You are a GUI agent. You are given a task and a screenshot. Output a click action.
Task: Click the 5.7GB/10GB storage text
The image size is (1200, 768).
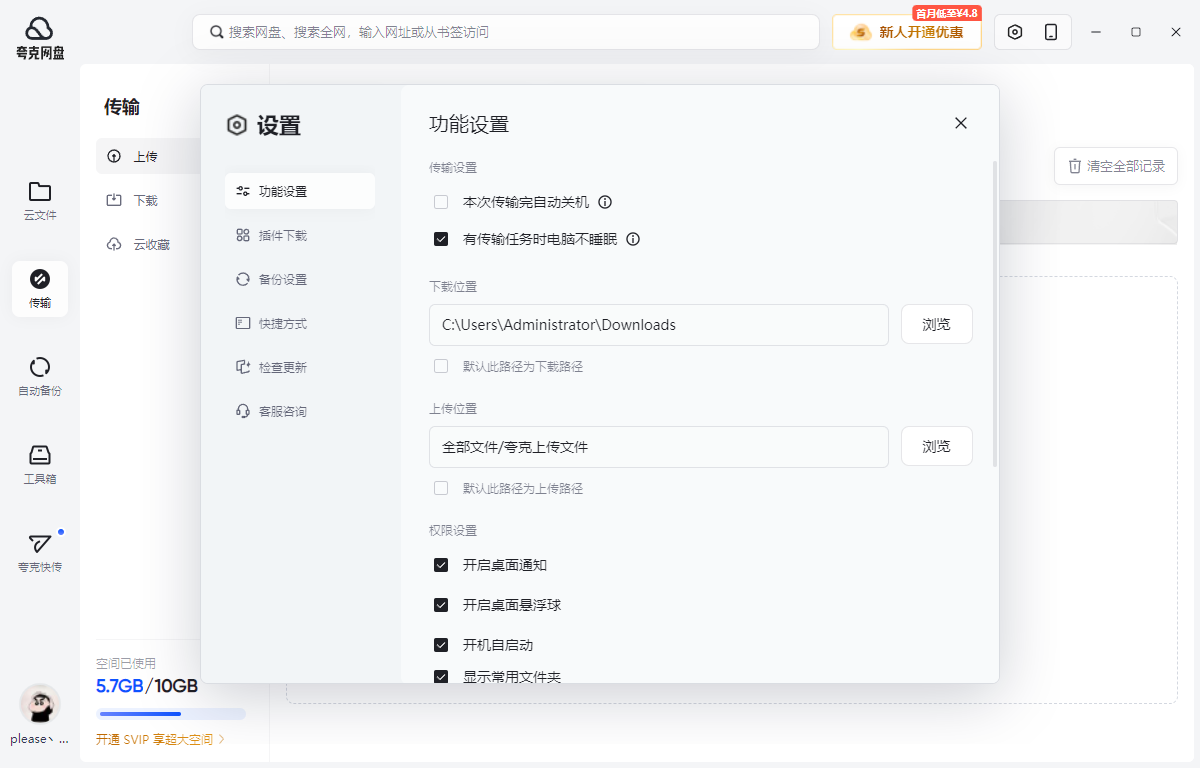tap(147, 687)
